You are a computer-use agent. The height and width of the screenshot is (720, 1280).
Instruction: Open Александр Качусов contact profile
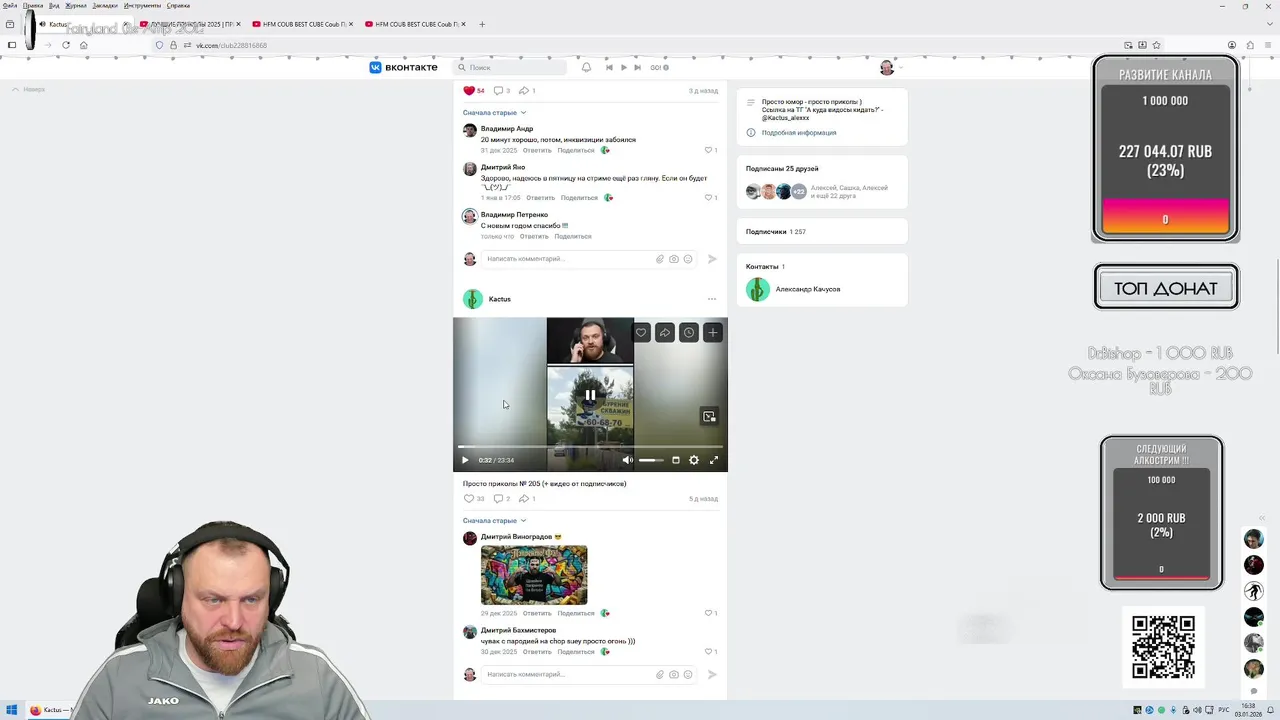[x=808, y=289]
